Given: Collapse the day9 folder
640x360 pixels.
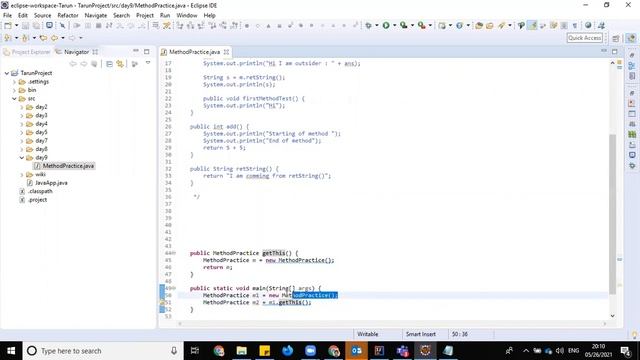Looking at the screenshot, I should pos(22,158).
